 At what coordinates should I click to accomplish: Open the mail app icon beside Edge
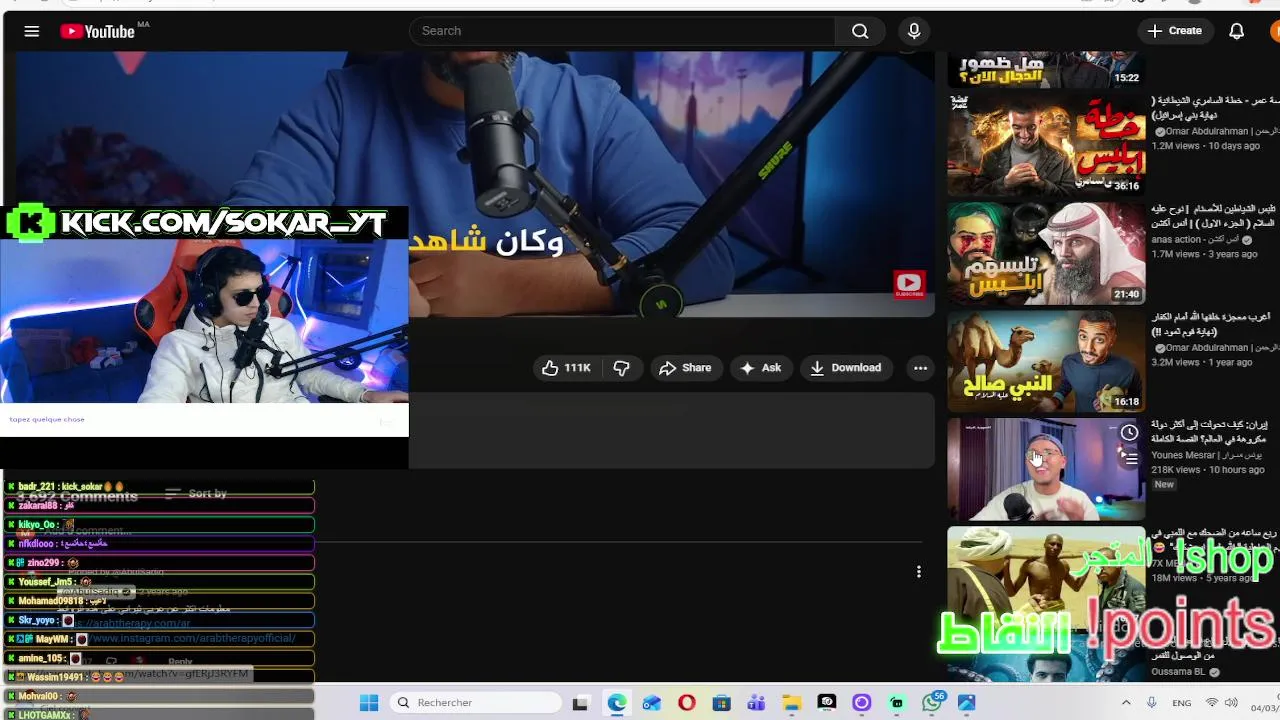click(652, 703)
